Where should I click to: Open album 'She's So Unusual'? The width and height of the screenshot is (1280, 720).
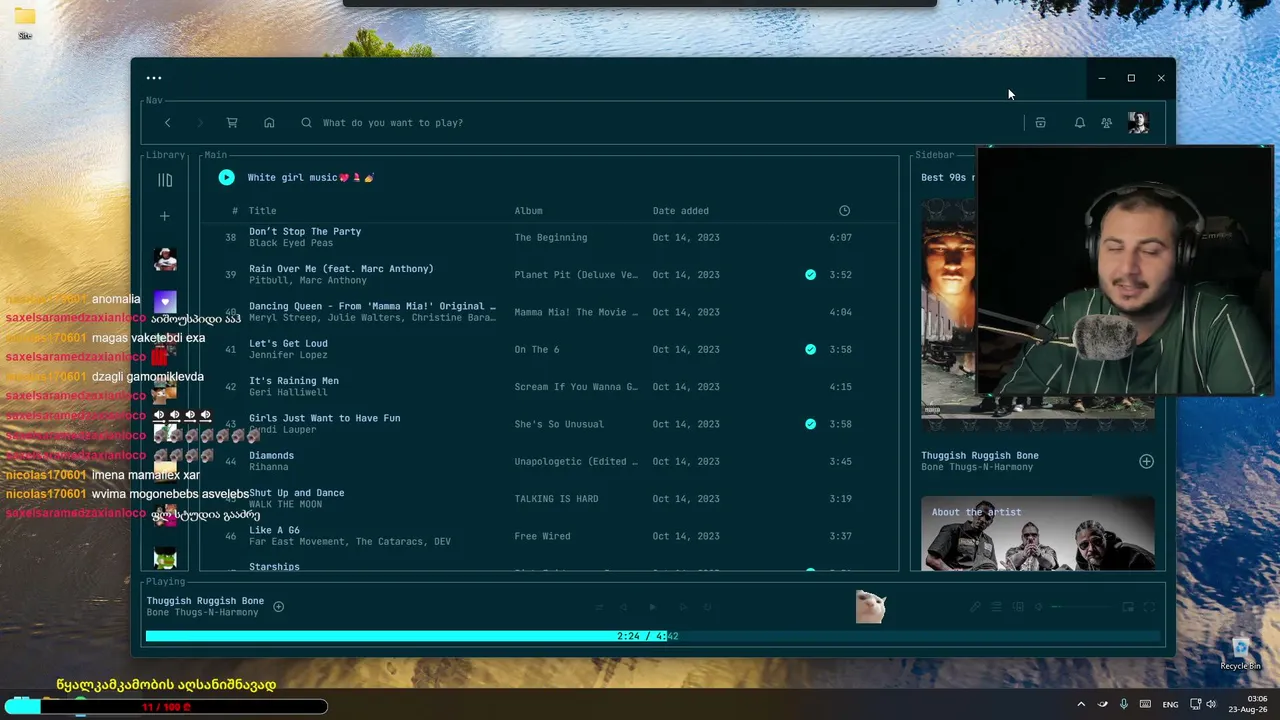pyautogui.click(x=559, y=424)
